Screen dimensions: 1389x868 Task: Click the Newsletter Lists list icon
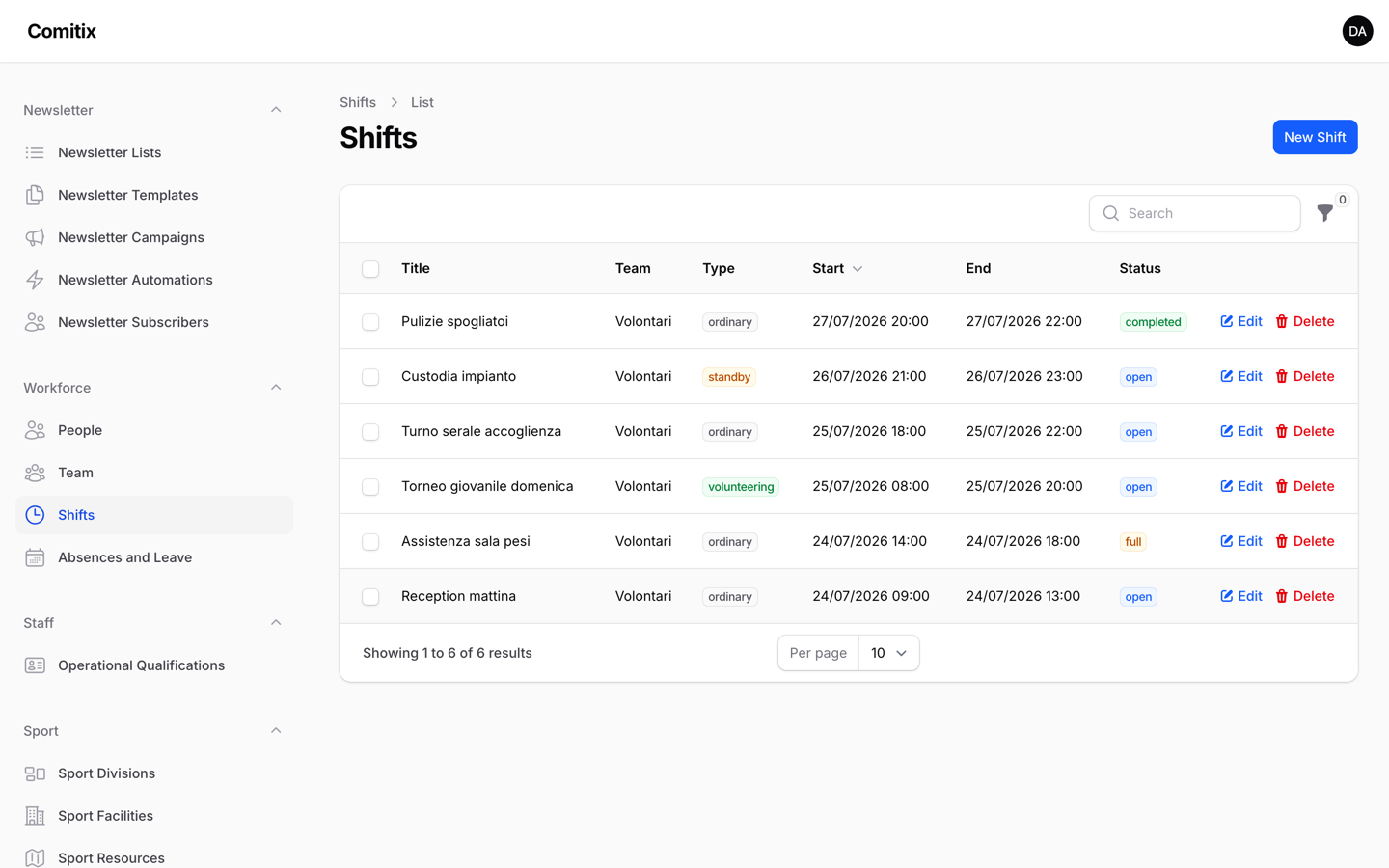(35, 152)
